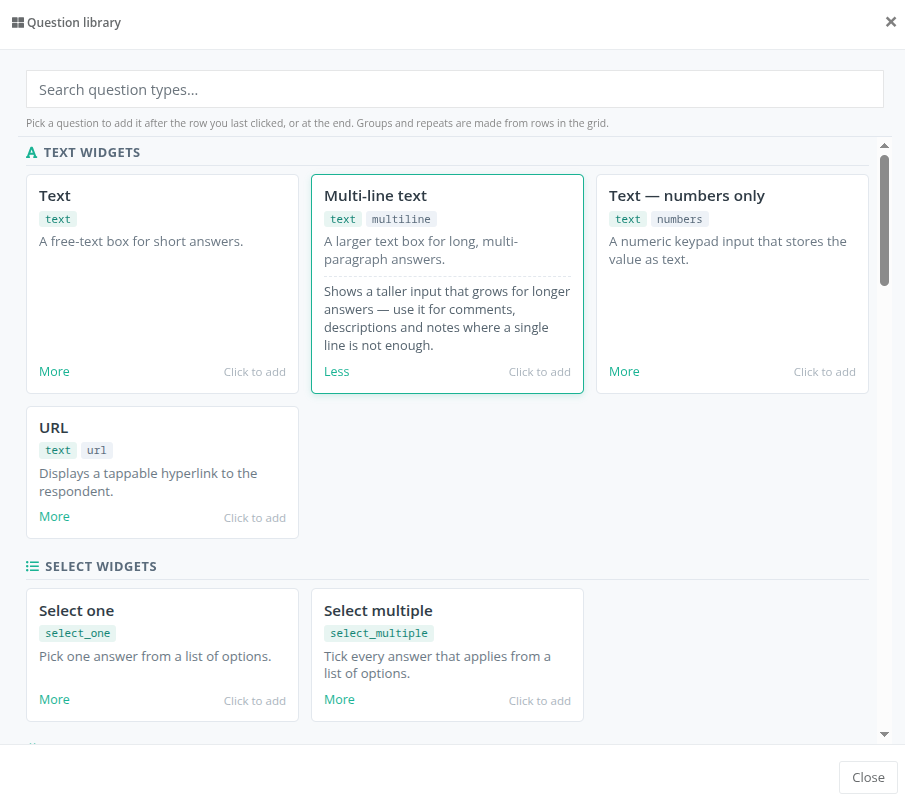This screenshot has height=803, width=905.
Task: Click the 'text' tag on the URL card
Action: coord(58,450)
